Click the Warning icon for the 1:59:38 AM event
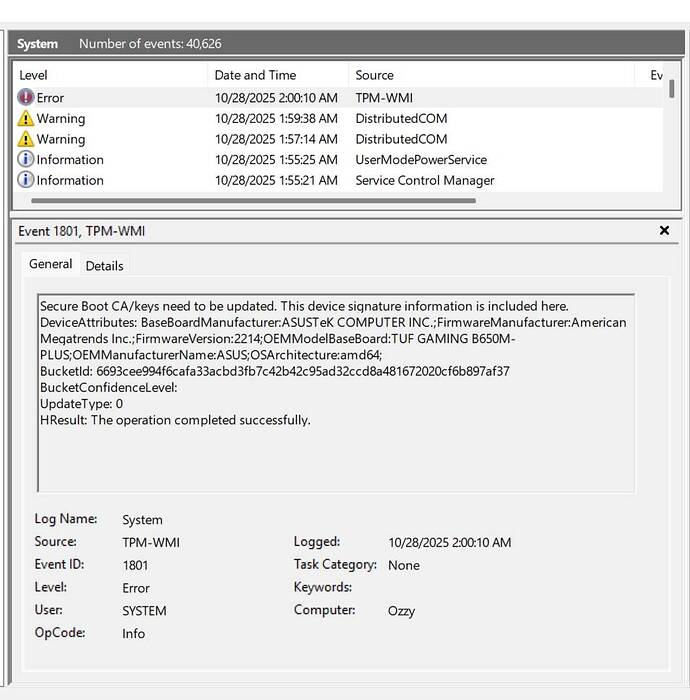 click(x=26, y=119)
